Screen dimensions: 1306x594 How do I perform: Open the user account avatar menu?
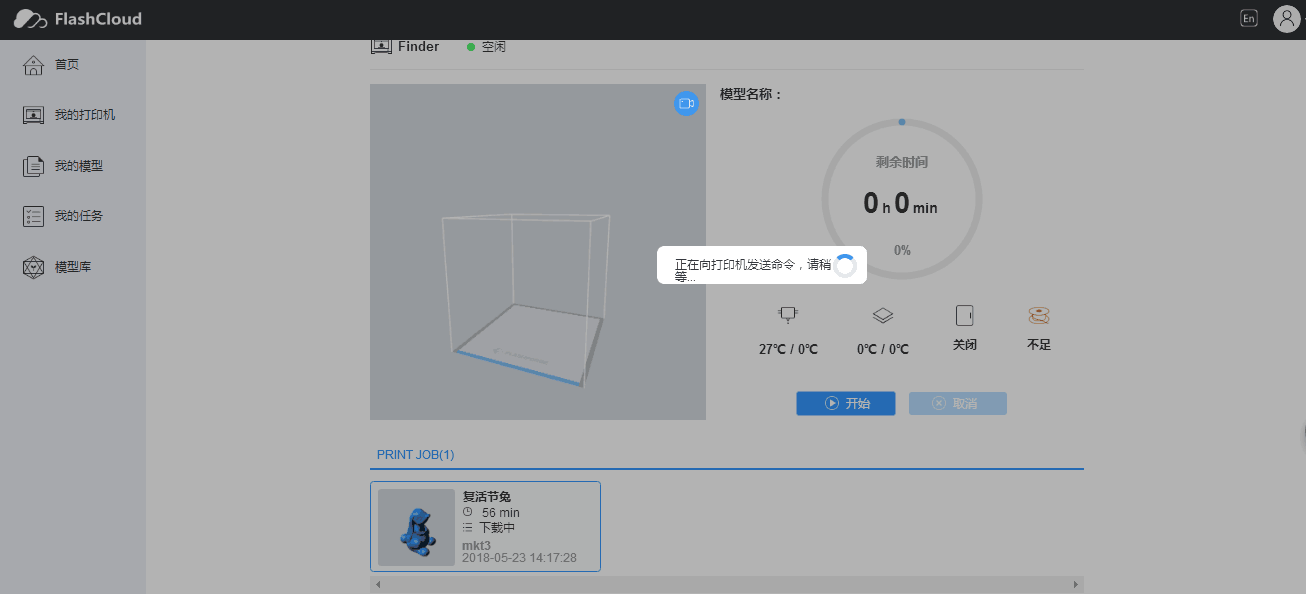(x=1286, y=19)
